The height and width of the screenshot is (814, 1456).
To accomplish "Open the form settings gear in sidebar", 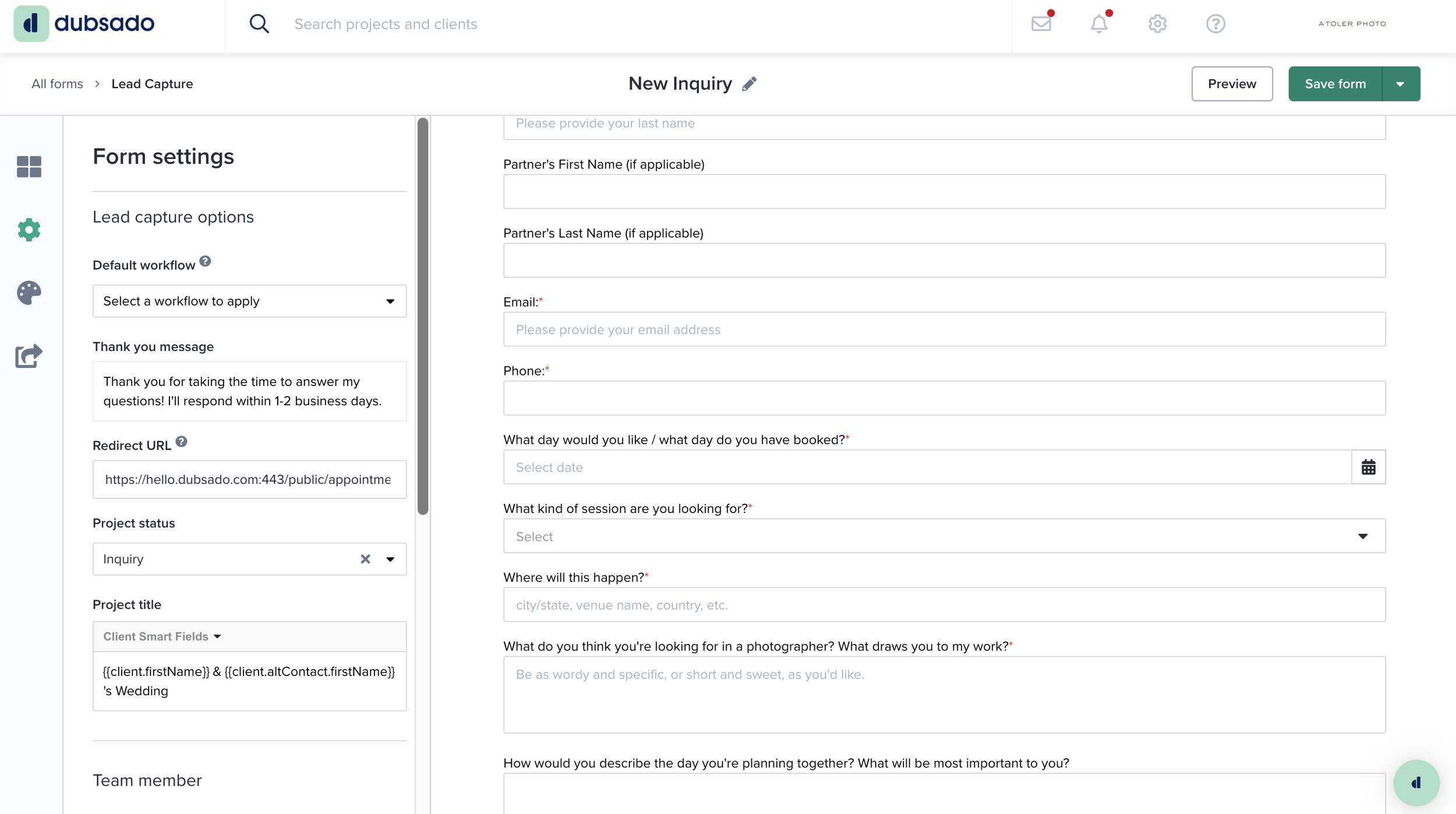I will [29, 230].
